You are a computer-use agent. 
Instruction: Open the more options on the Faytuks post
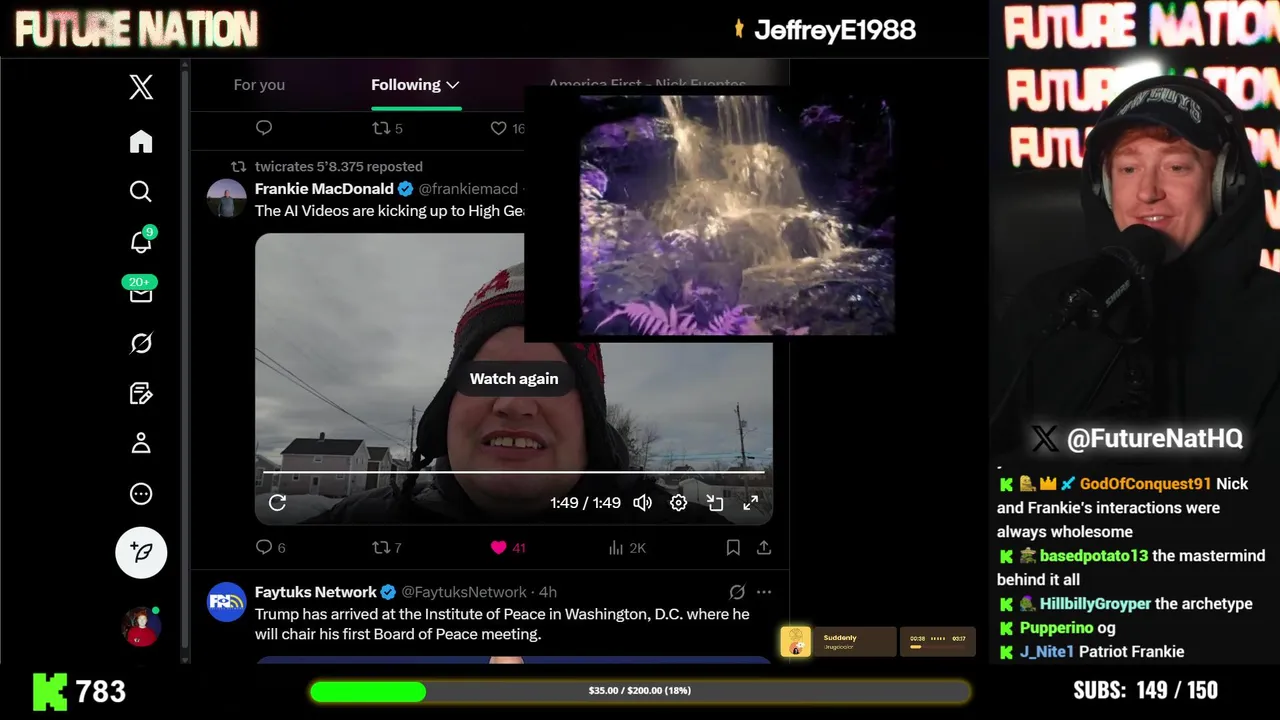pos(764,592)
